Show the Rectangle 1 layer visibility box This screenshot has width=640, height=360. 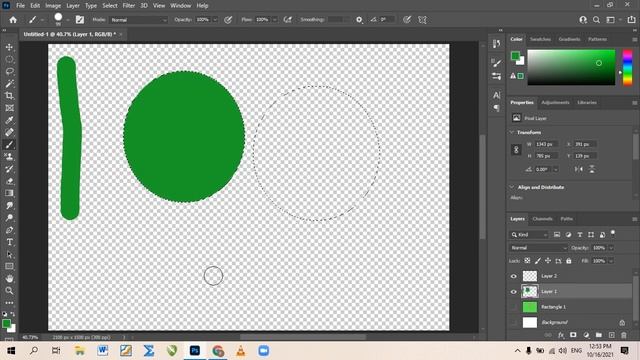(x=513, y=307)
